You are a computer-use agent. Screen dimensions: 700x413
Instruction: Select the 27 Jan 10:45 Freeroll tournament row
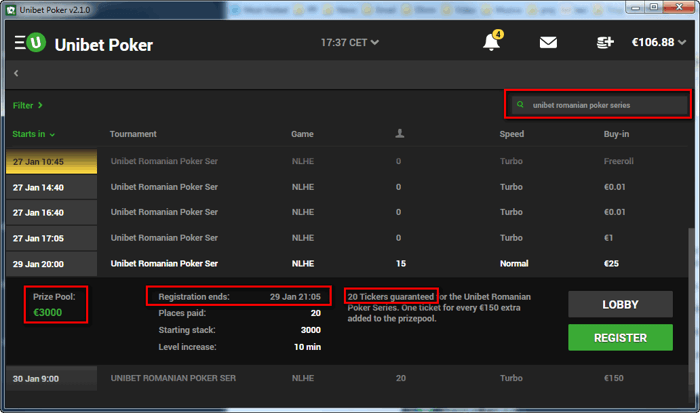[347, 161]
